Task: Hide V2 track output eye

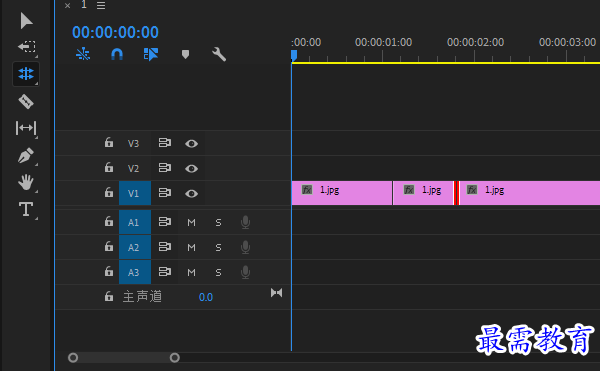Action: tap(192, 168)
